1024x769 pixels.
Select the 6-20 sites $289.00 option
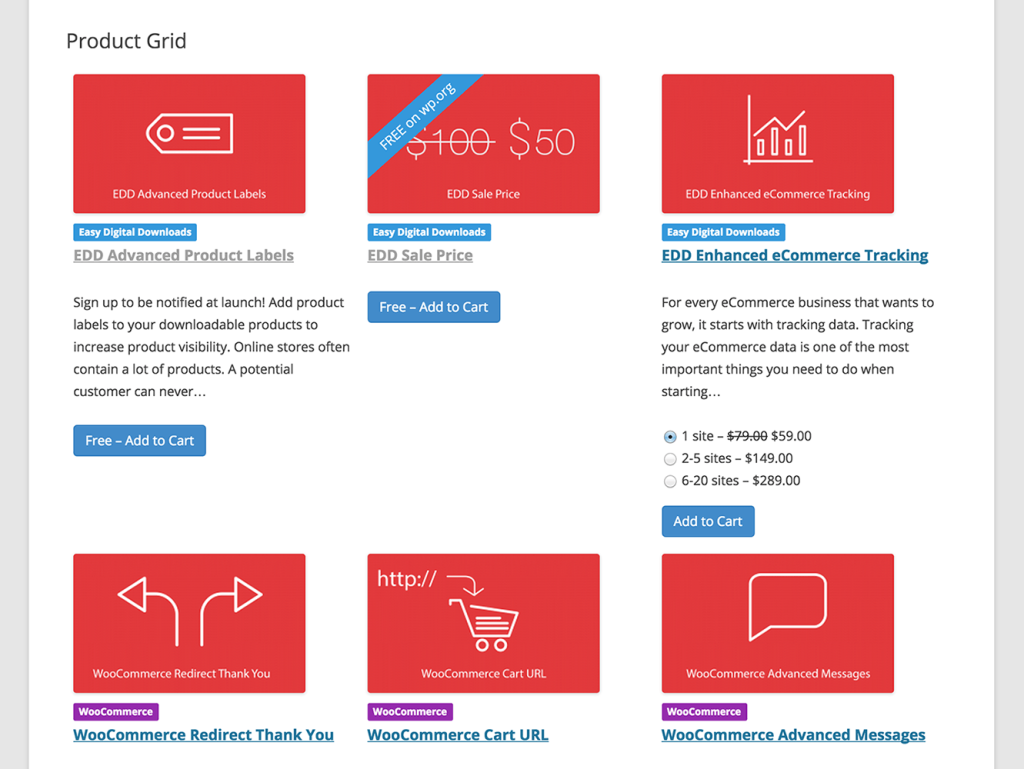tap(670, 481)
